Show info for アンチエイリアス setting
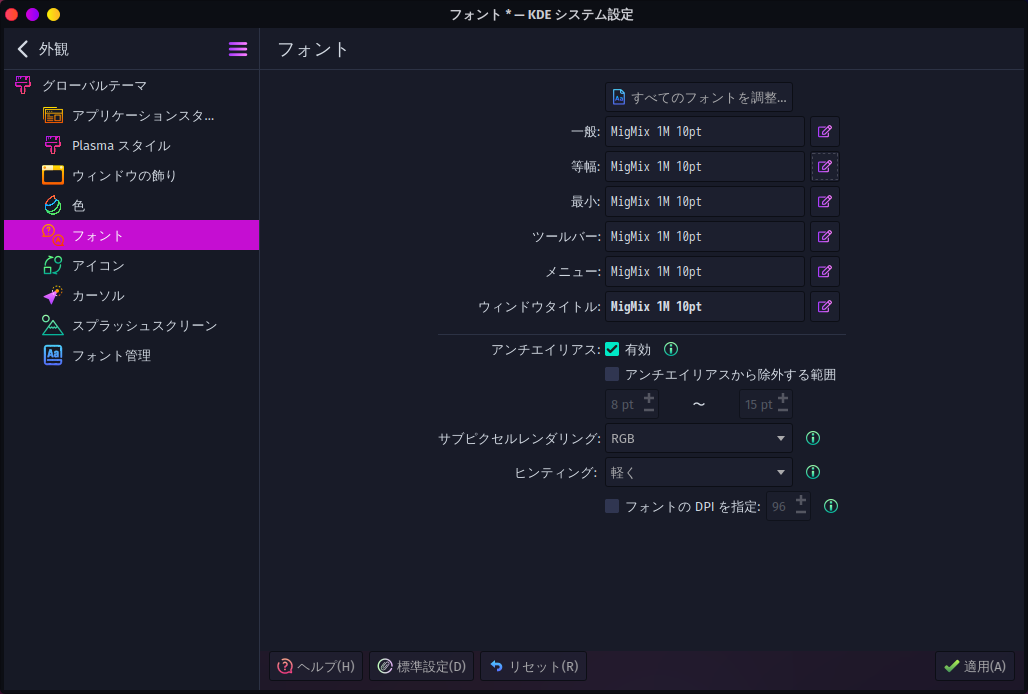Image resolution: width=1028 pixels, height=694 pixels. [x=671, y=349]
